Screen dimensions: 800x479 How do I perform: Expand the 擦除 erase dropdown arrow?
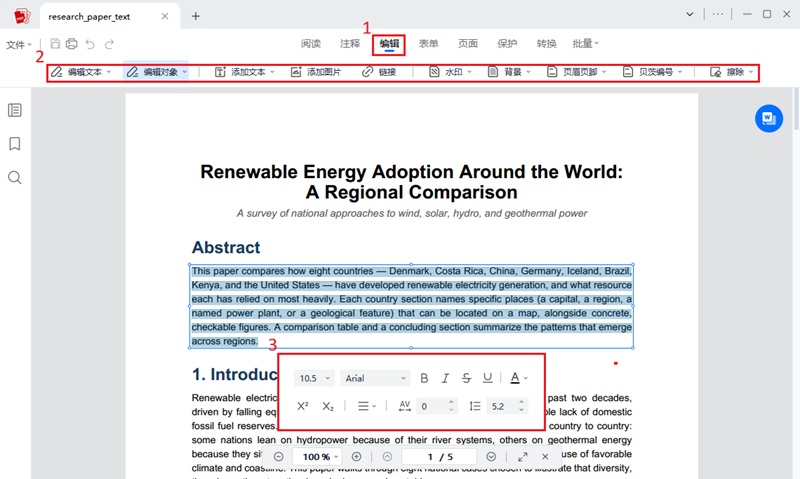pos(751,72)
